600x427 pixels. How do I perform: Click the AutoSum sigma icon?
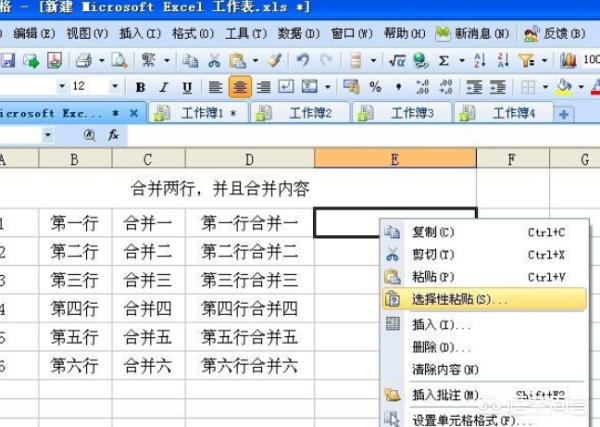pyautogui.click(x=443, y=60)
